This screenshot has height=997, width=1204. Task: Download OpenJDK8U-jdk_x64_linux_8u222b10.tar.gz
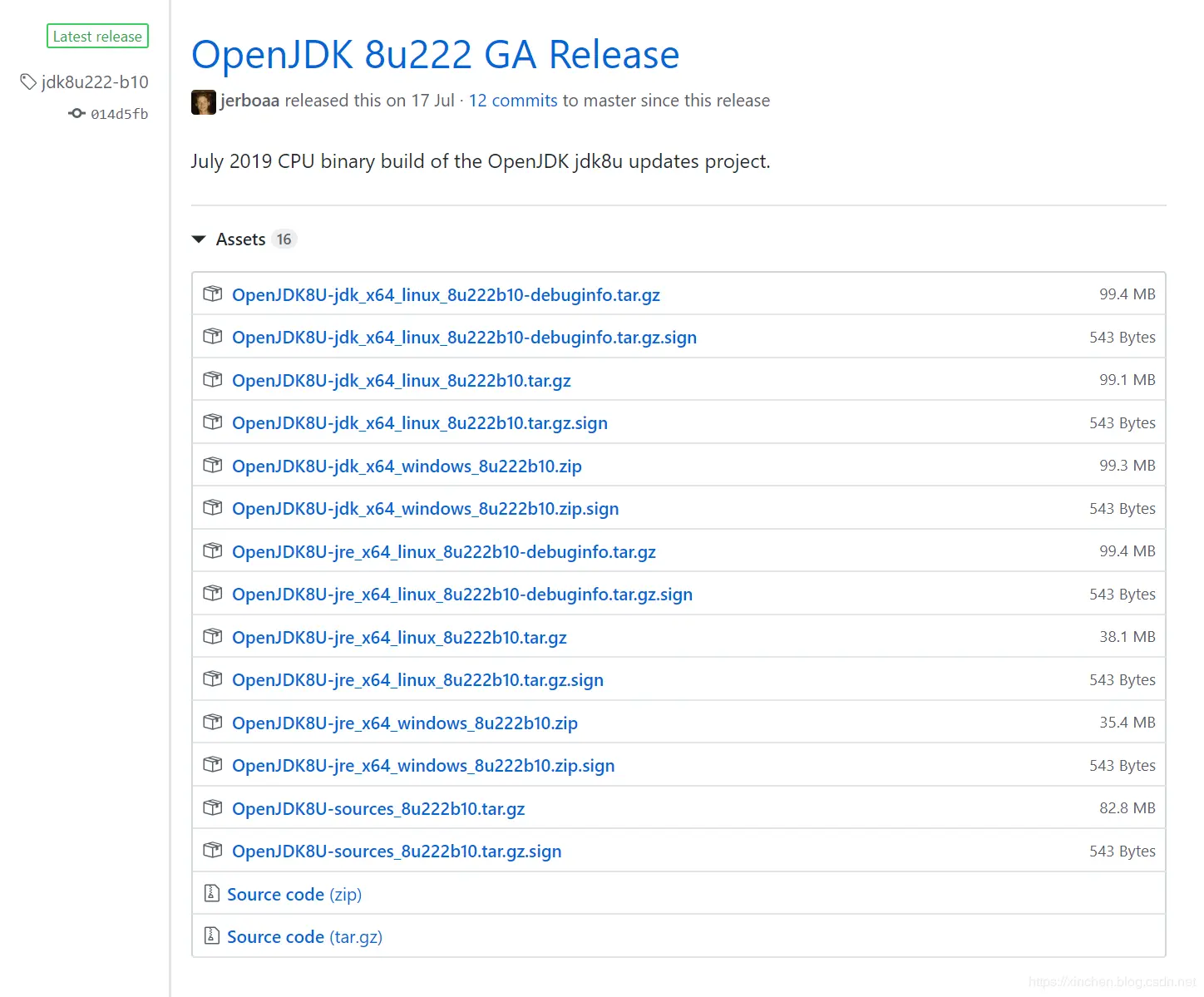click(402, 381)
